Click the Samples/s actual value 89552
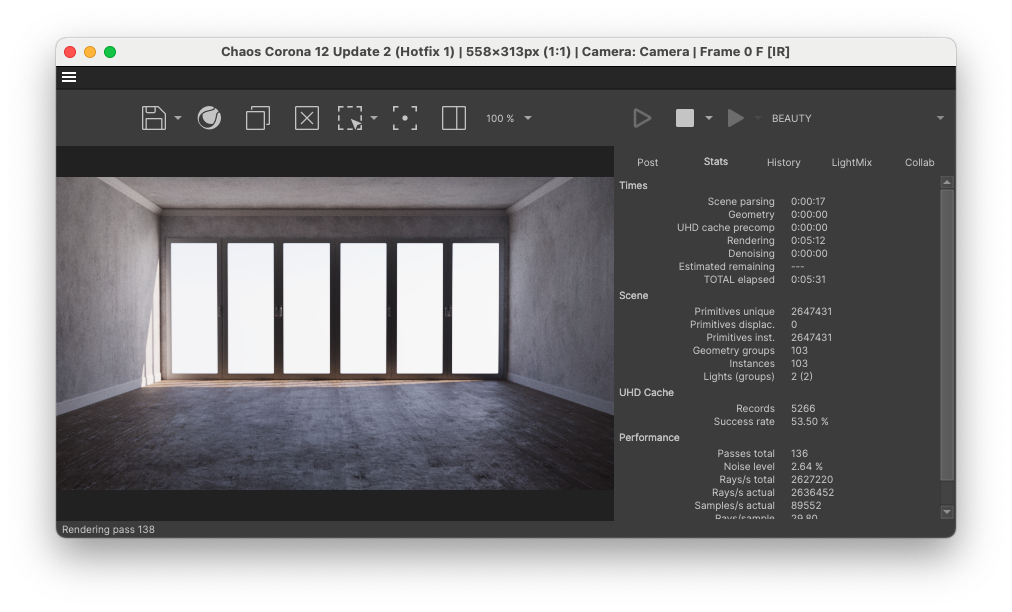Image resolution: width=1012 pixels, height=612 pixels. point(806,505)
